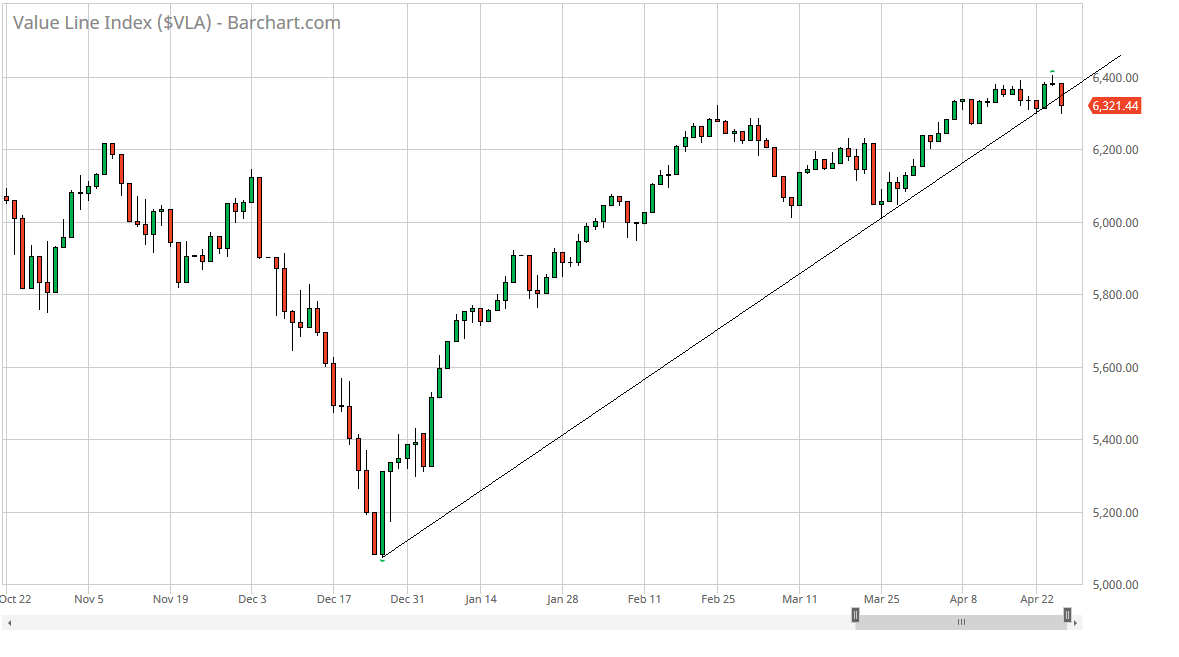Click the green high marker above the late April candle
The height and width of the screenshot is (657, 1179).
point(1052,71)
